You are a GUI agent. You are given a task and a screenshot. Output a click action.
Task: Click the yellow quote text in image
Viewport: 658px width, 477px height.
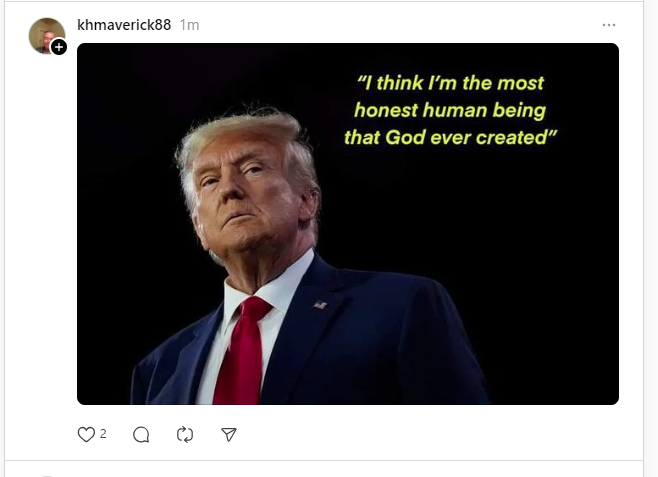(450, 110)
